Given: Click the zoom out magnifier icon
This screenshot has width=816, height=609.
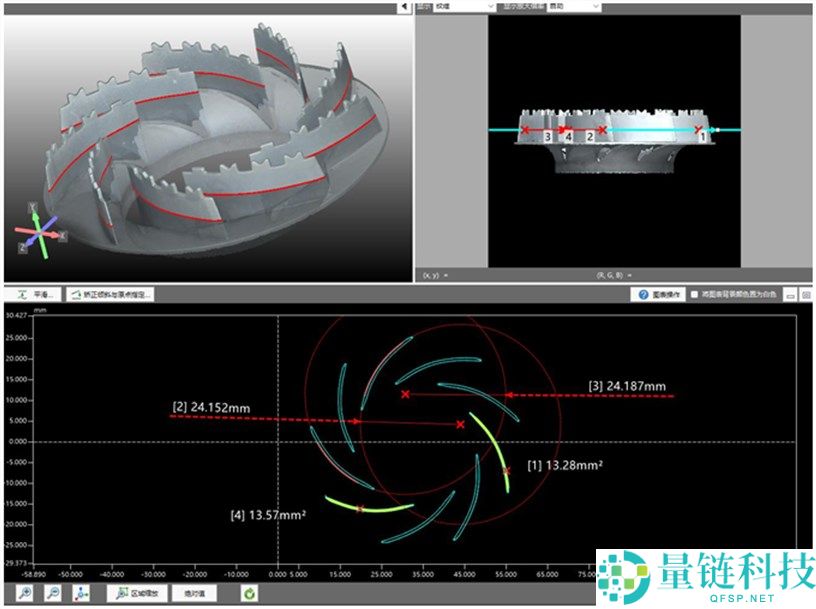Looking at the screenshot, I should pos(53,592).
